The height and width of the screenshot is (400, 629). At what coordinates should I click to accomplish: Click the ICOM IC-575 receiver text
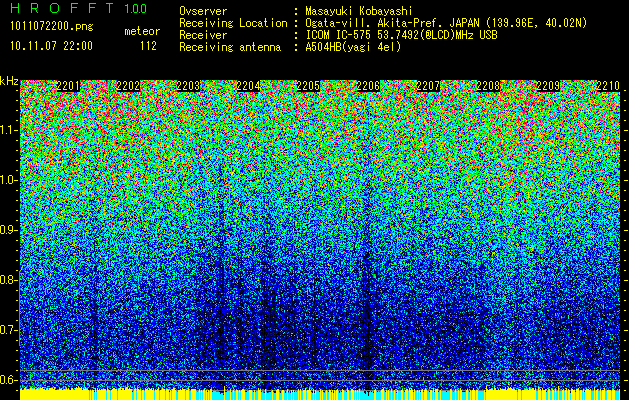pos(401,35)
